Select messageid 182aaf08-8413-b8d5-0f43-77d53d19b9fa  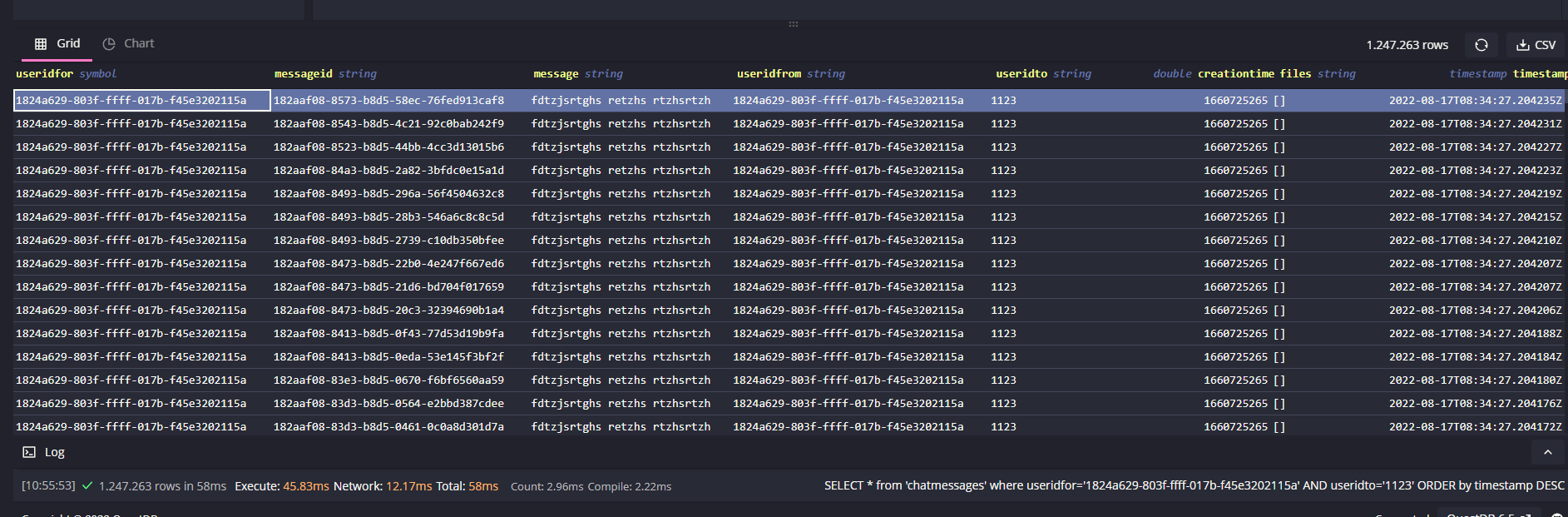(388, 333)
